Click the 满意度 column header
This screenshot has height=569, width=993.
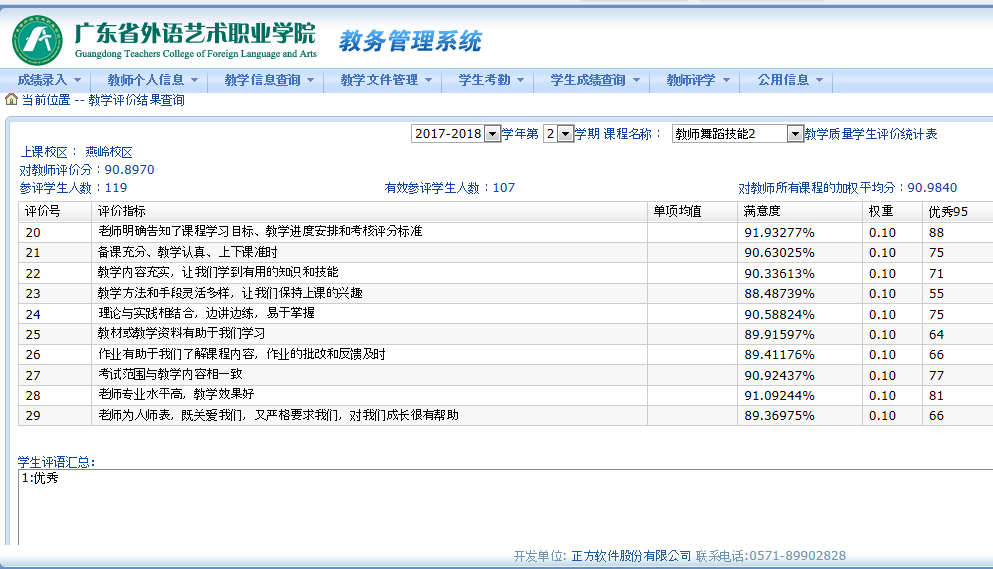click(x=761, y=211)
